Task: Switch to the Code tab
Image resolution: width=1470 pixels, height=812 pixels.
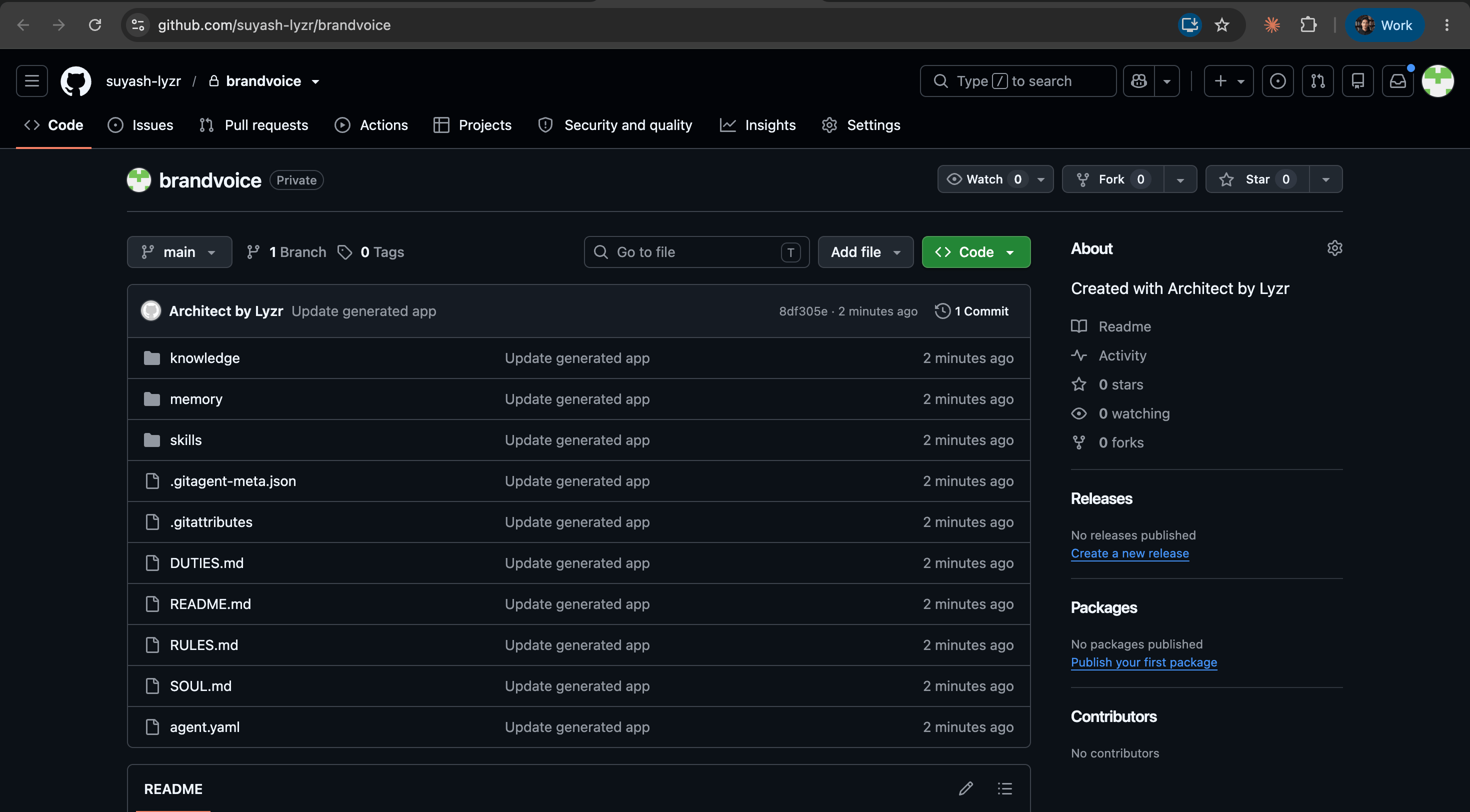Action: tap(53, 125)
